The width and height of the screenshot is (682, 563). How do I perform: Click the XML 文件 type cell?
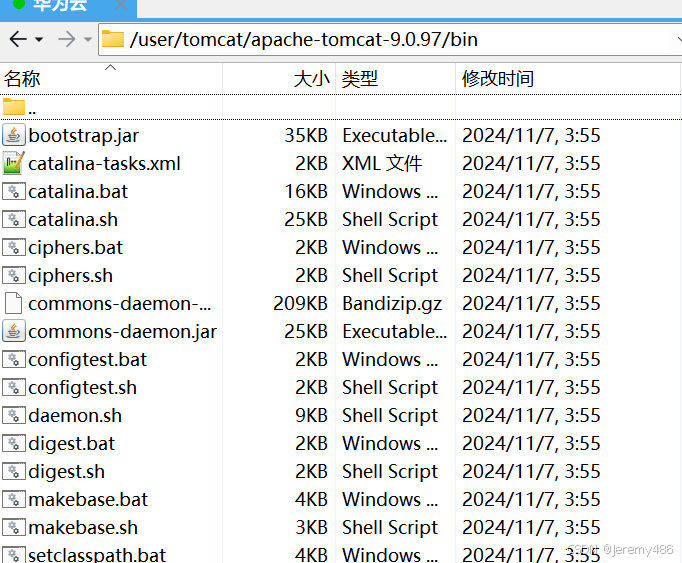(x=382, y=164)
